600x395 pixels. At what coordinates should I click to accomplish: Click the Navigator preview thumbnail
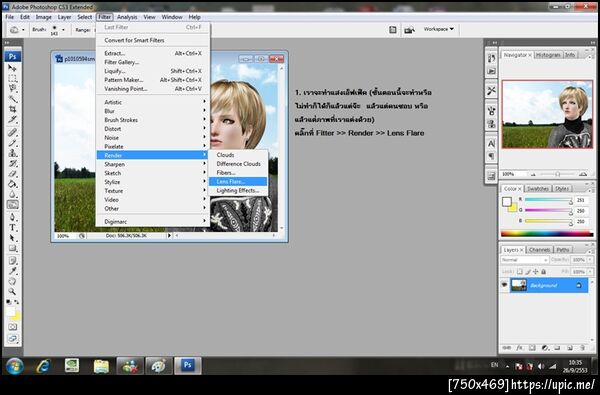pos(547,114)
